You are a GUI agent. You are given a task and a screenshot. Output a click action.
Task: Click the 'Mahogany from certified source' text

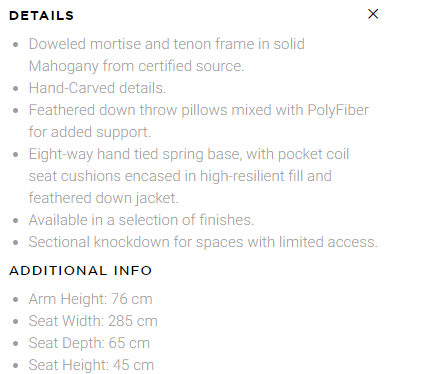pyautogui.click(x=136, y=66)
